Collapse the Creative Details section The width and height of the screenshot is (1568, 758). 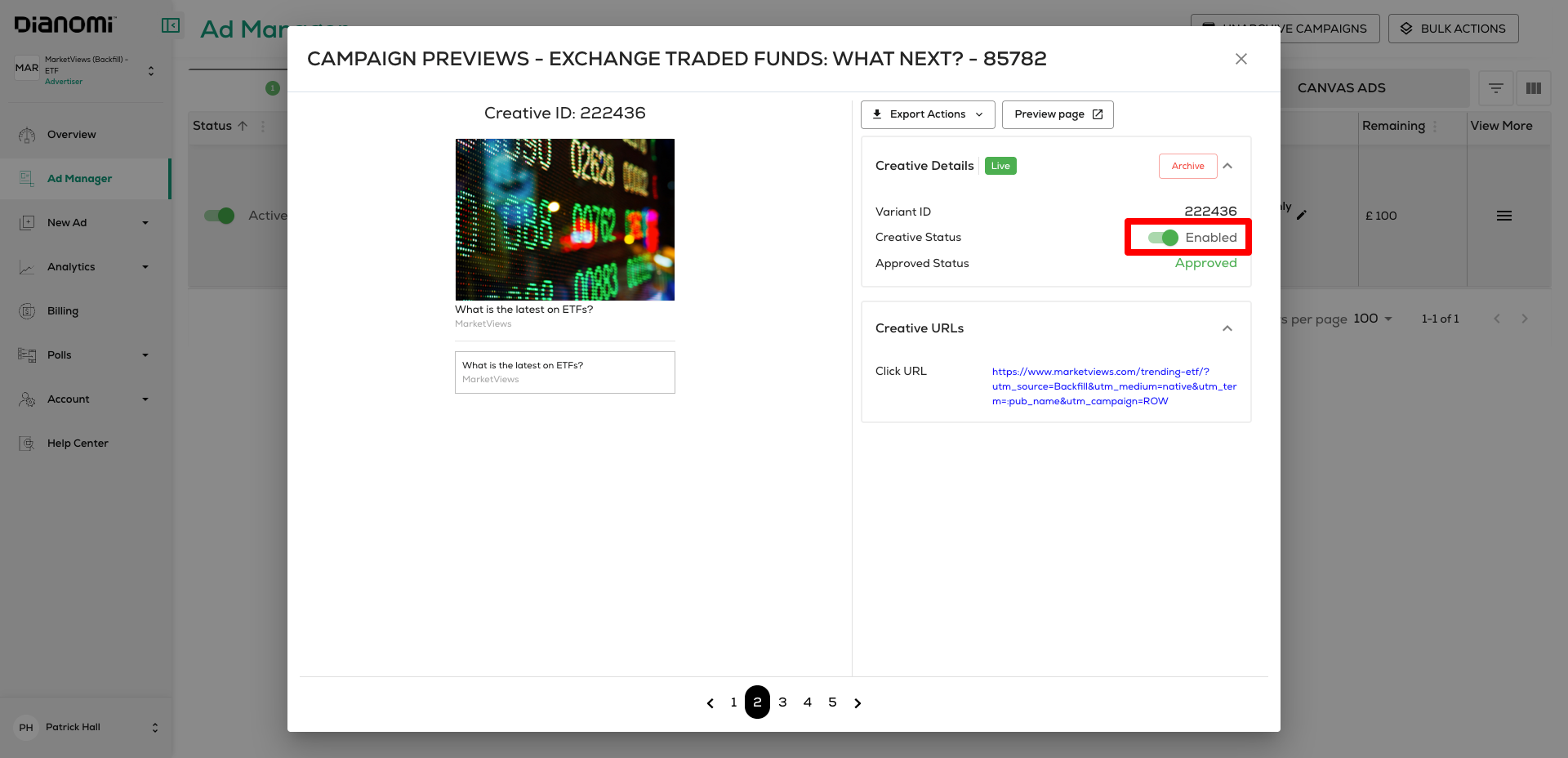[1227, 166]
